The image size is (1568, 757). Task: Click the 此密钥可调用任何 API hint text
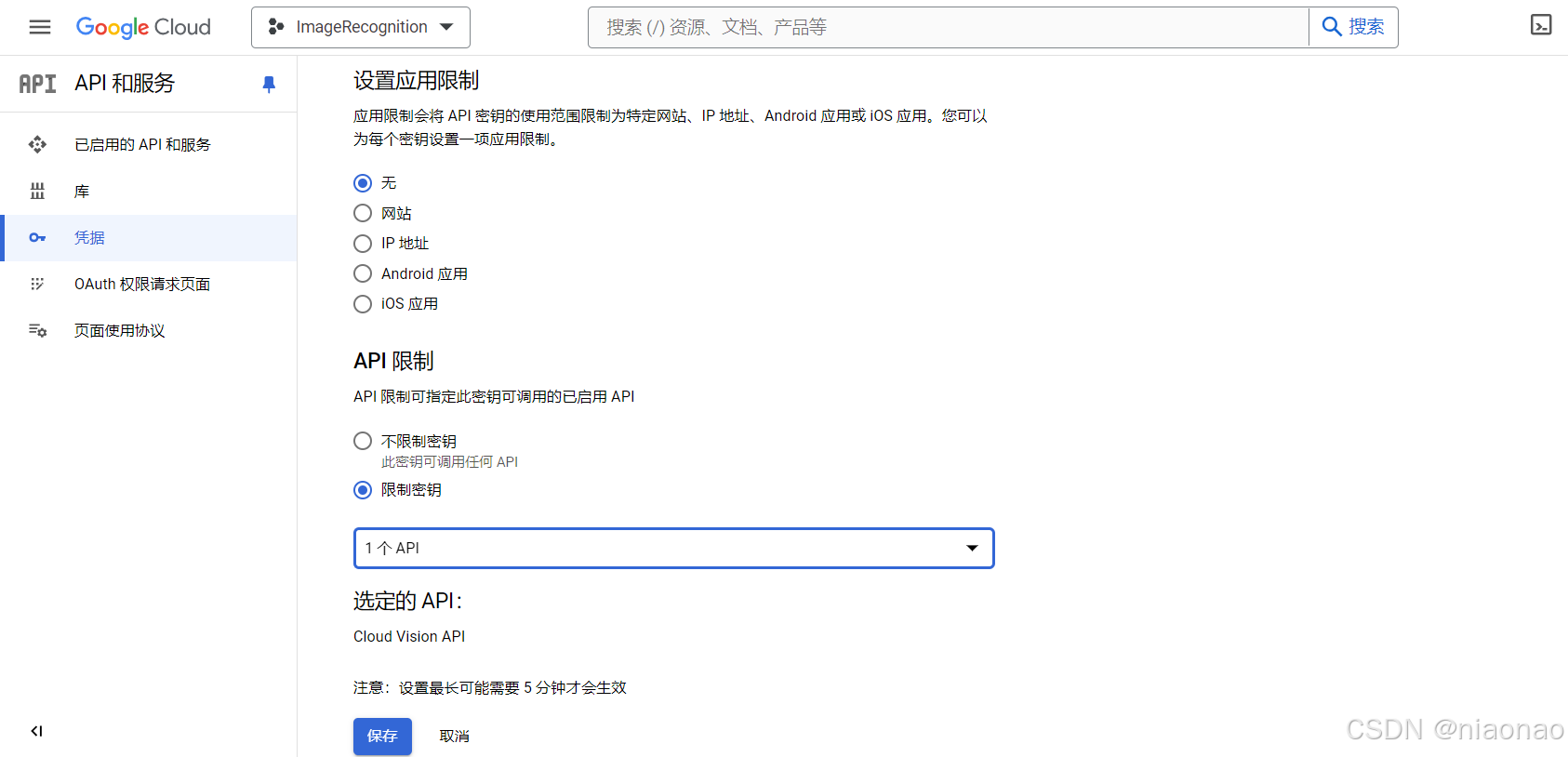pos(449,462)
